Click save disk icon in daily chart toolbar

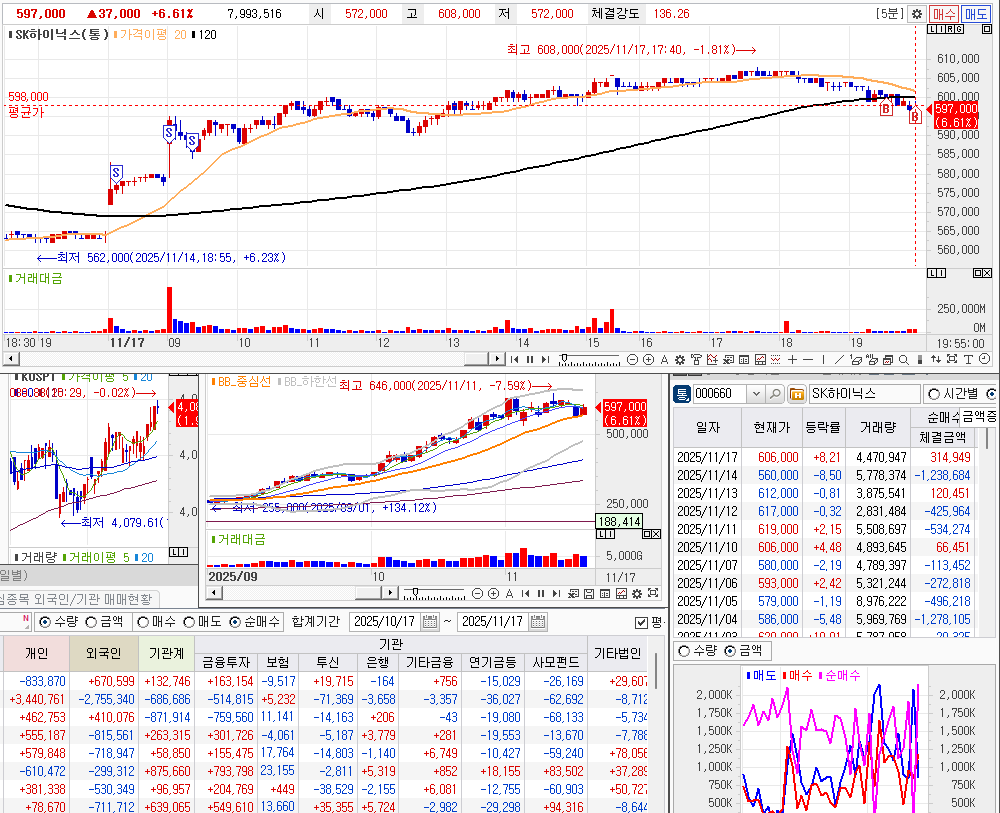[589, 594]
